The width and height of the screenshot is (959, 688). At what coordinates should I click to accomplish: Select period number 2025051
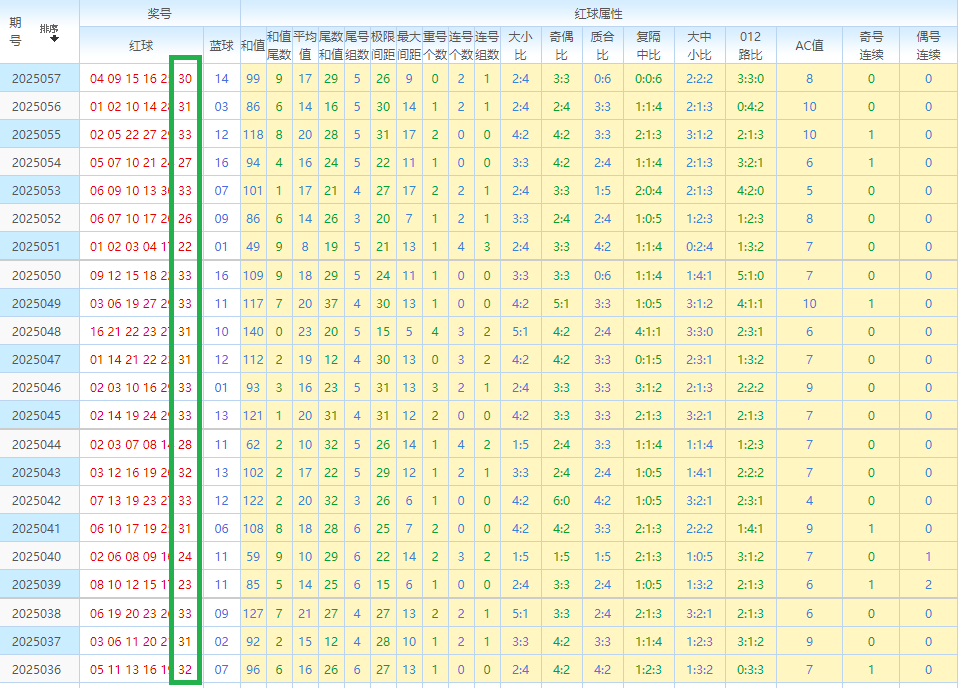(37, 246)
